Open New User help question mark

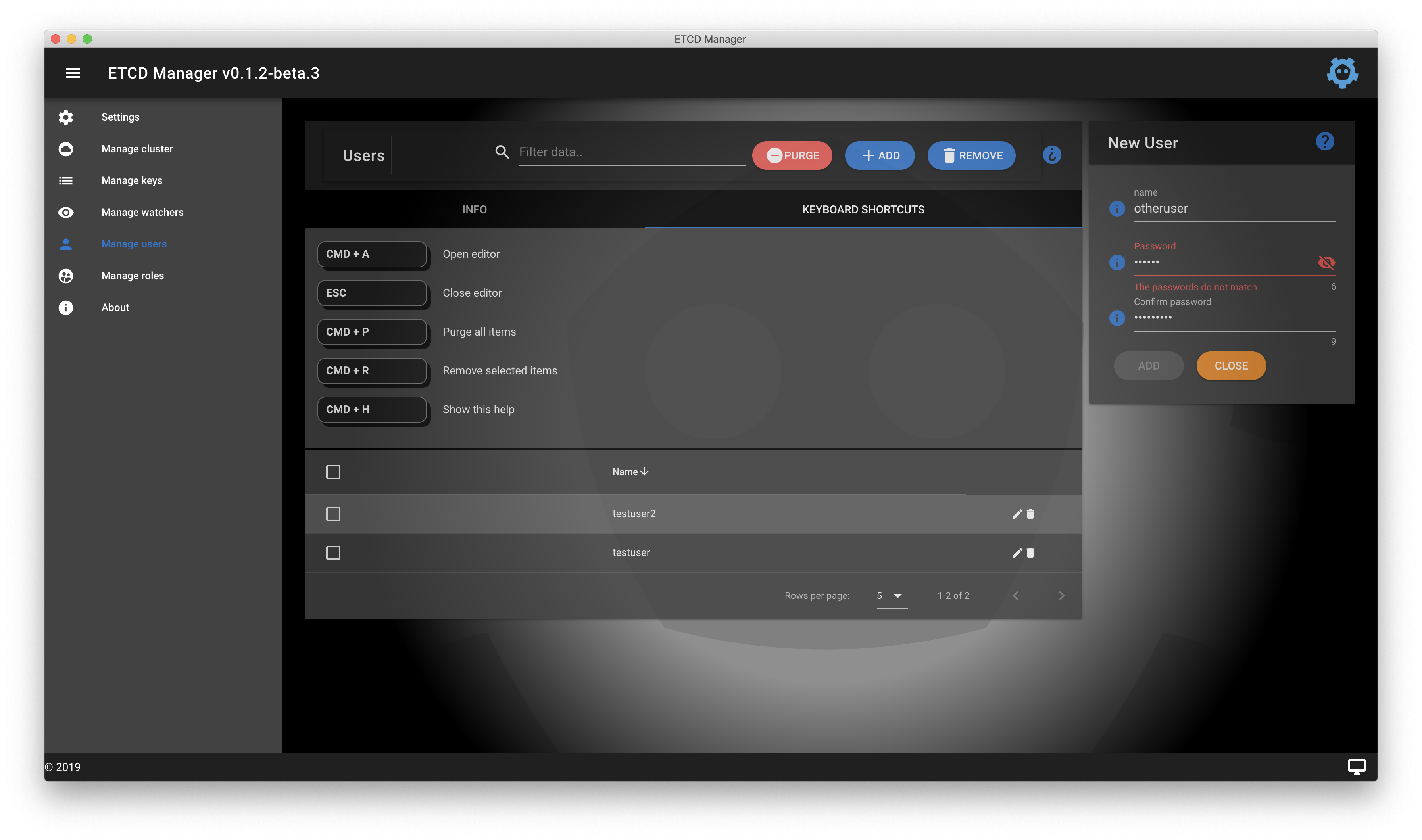[x=1324, y=142]
